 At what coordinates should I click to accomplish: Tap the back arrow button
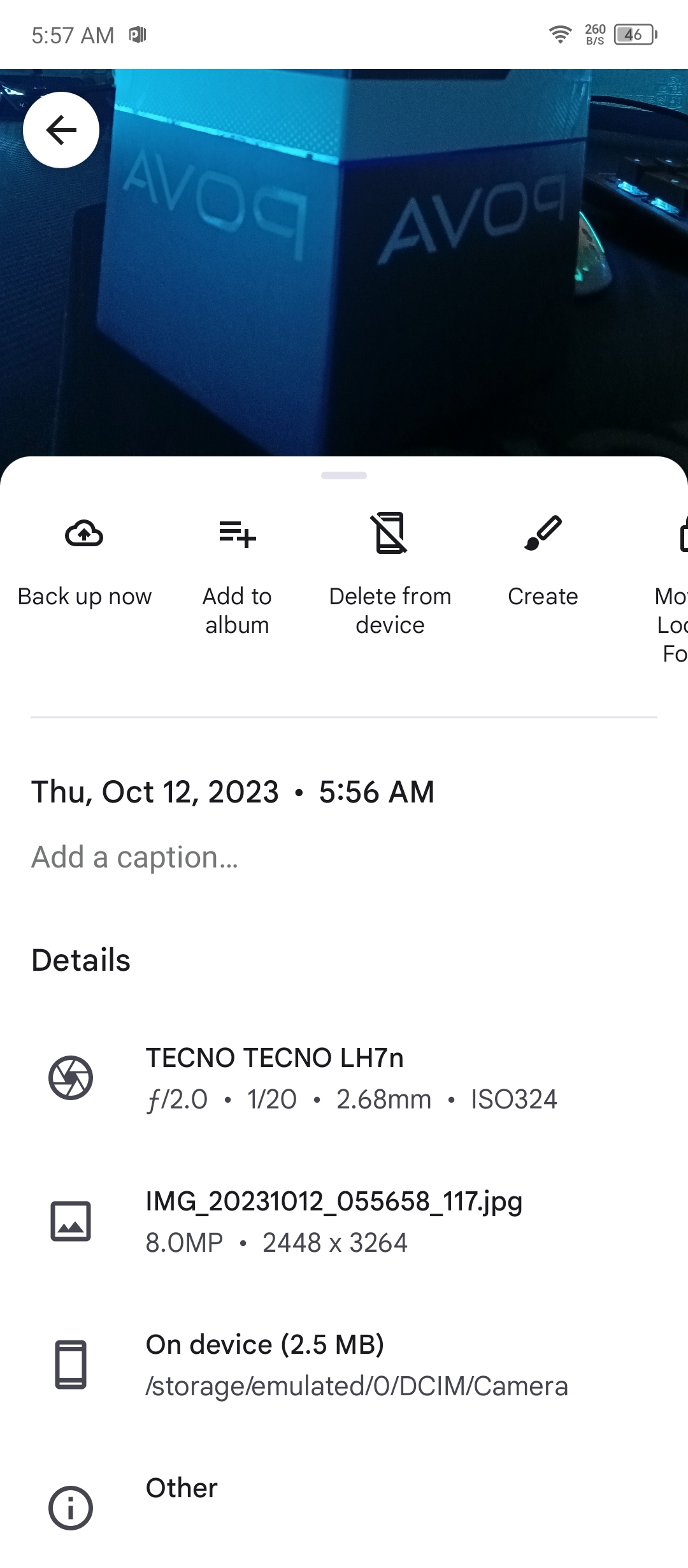61,130
